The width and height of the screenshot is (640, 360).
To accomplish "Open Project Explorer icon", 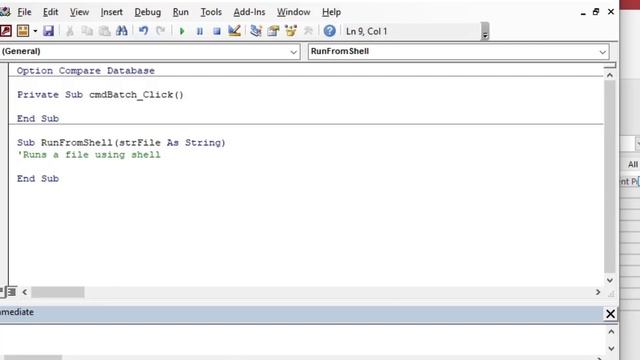I will click(256, 31).
